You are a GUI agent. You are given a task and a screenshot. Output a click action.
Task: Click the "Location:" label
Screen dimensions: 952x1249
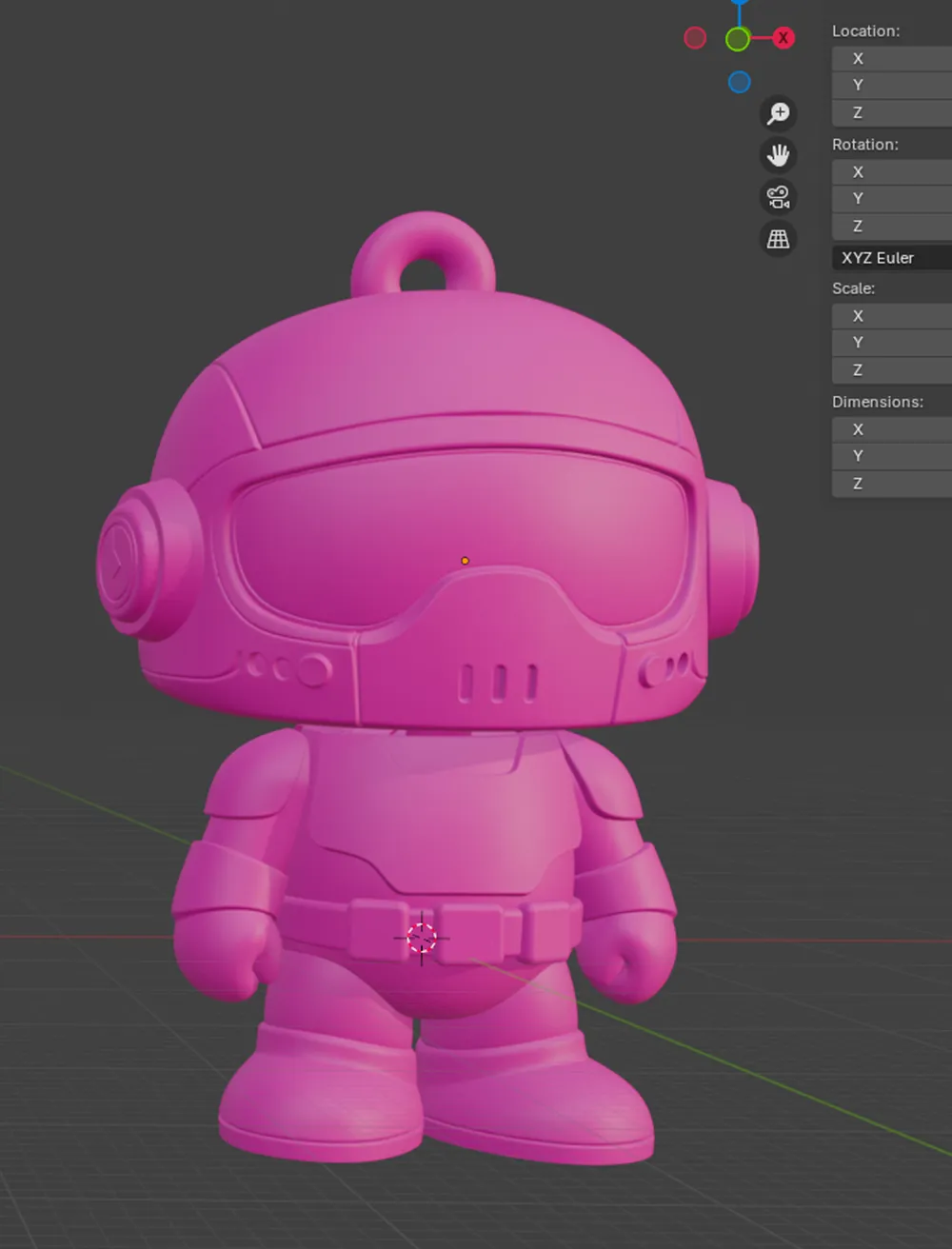[x=865, y=31]
